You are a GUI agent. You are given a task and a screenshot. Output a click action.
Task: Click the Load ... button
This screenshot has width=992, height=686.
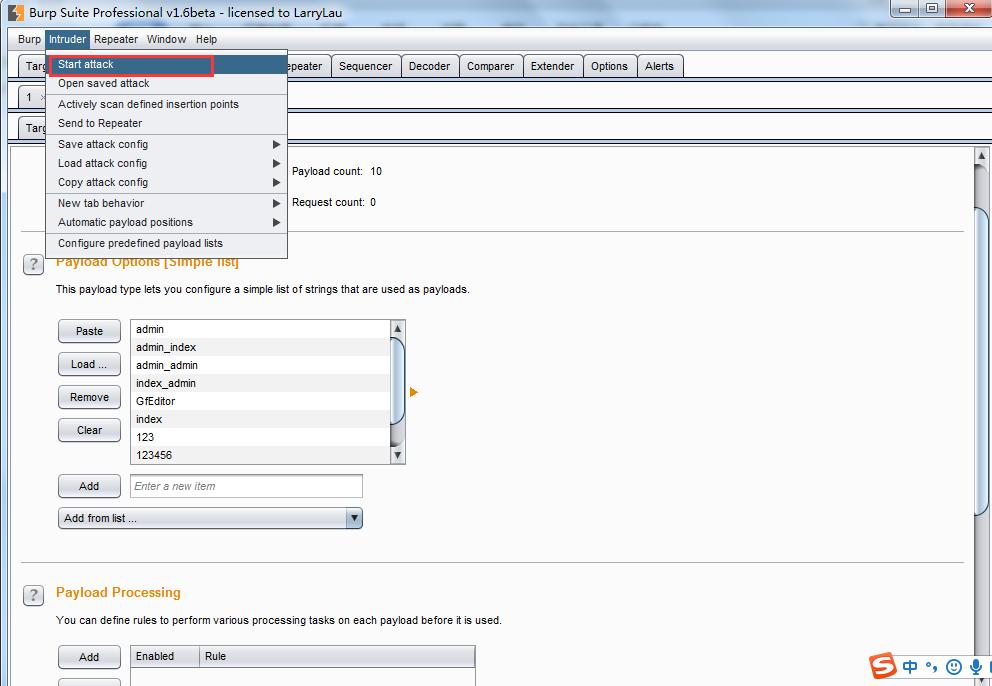pyautogui.click(x=89, y=364)
